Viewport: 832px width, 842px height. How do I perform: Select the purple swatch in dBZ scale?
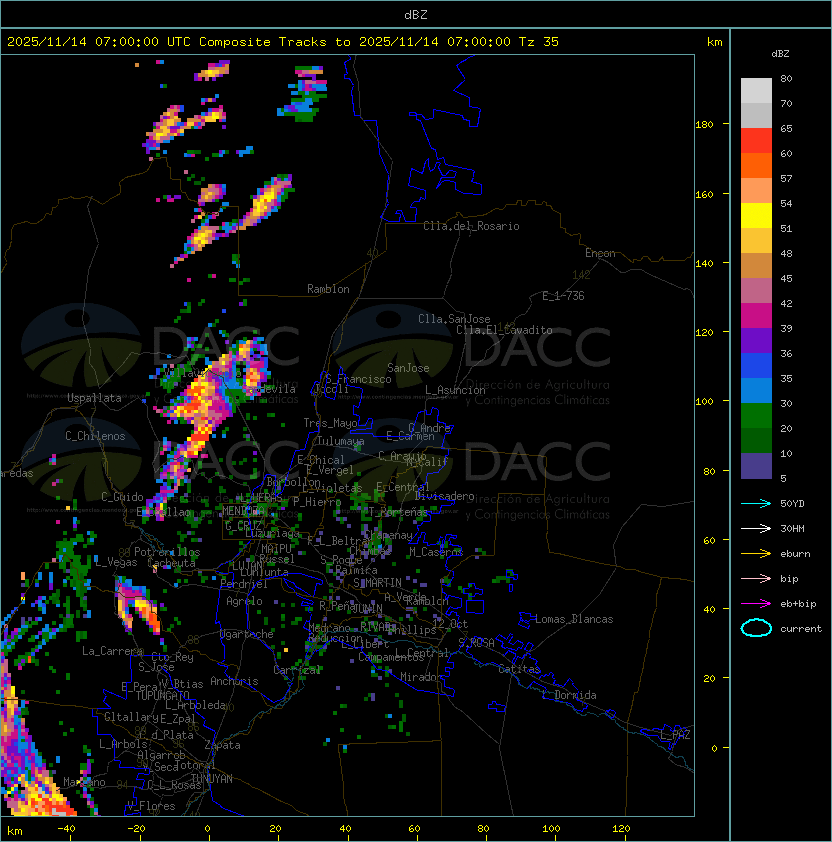[756, 340]
